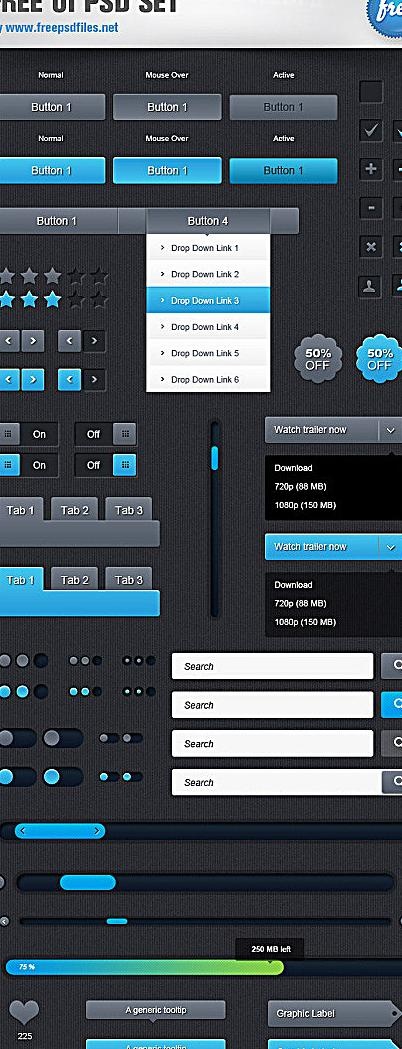This screenshot has width=402, height=1049.
Task: Click the 250 MB left tooltip
Action: pyautogui.click(x=270, y=949)
